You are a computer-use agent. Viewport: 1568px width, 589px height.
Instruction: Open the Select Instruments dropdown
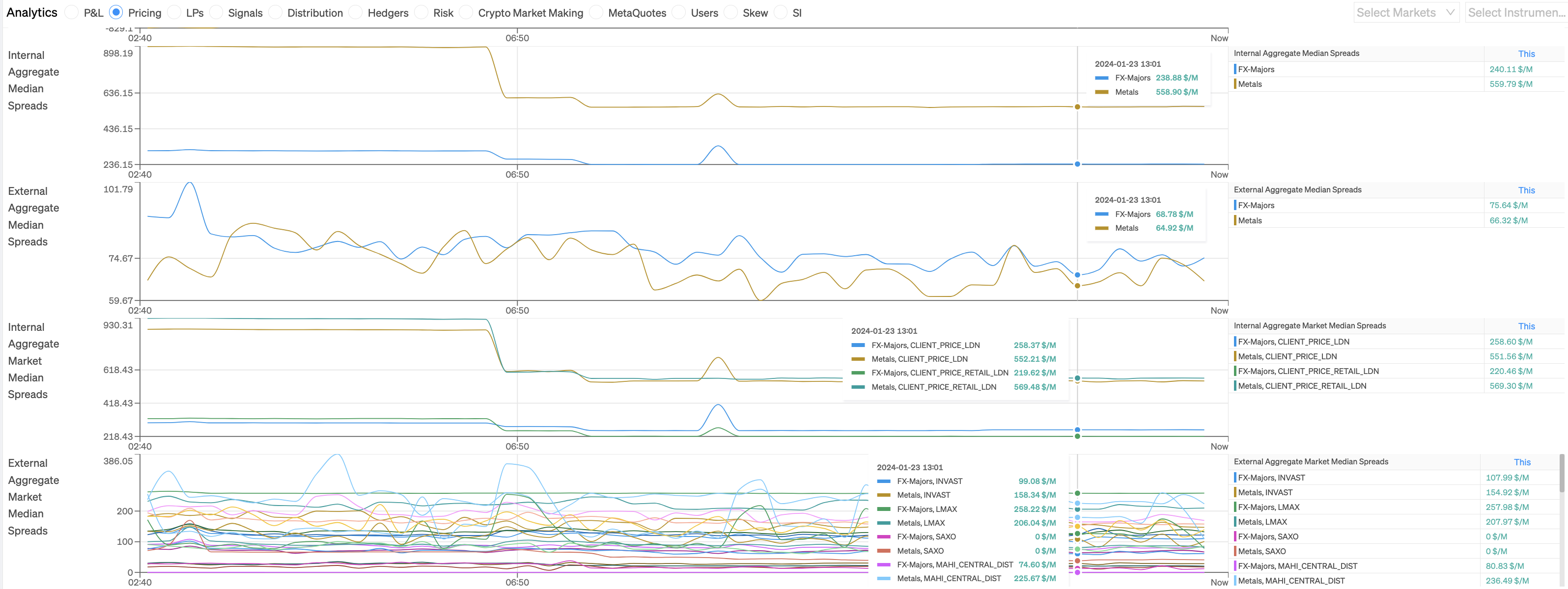click(1516, 12)
